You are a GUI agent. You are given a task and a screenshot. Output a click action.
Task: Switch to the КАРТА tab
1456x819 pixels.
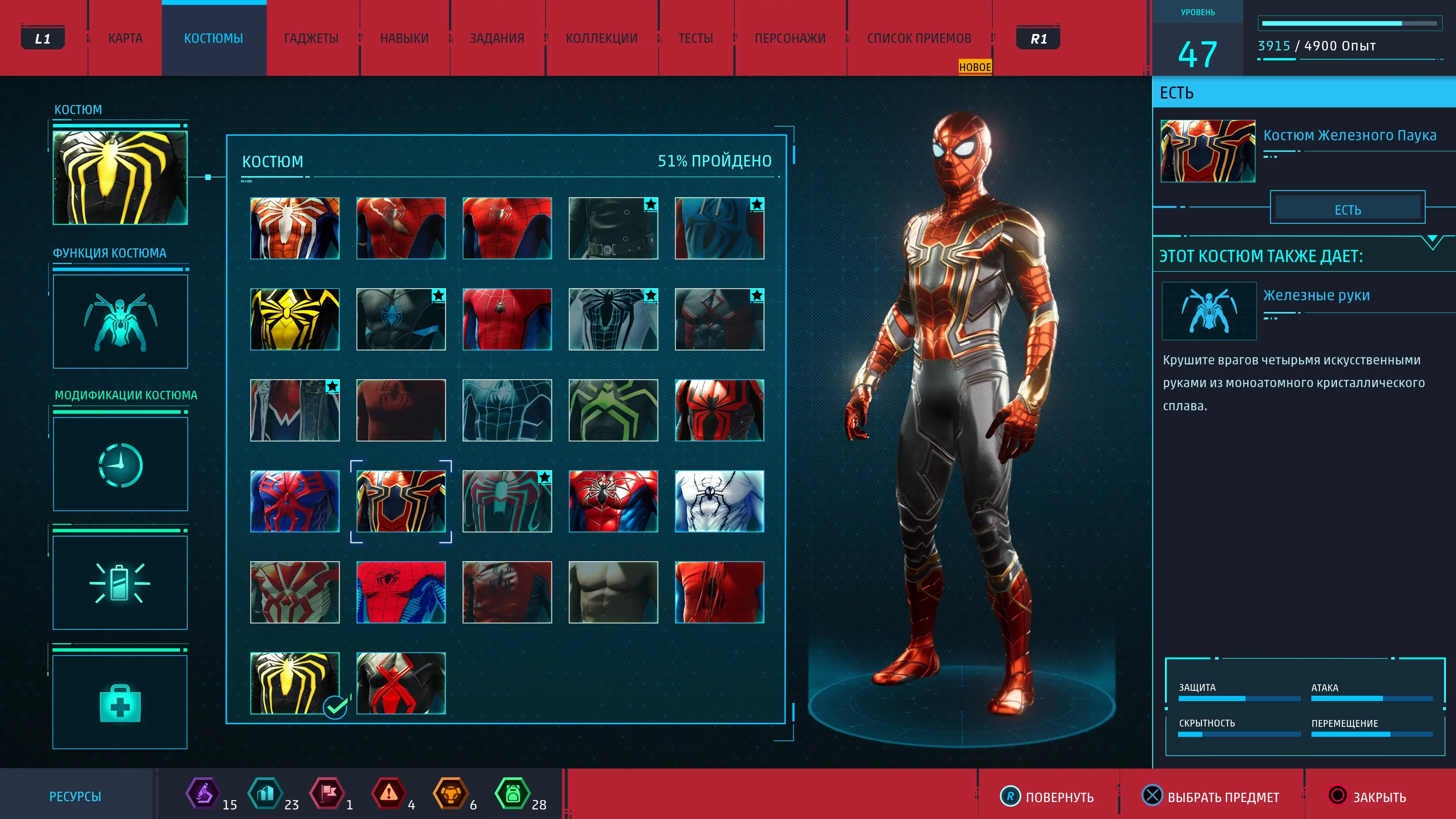tap(126, 38)
